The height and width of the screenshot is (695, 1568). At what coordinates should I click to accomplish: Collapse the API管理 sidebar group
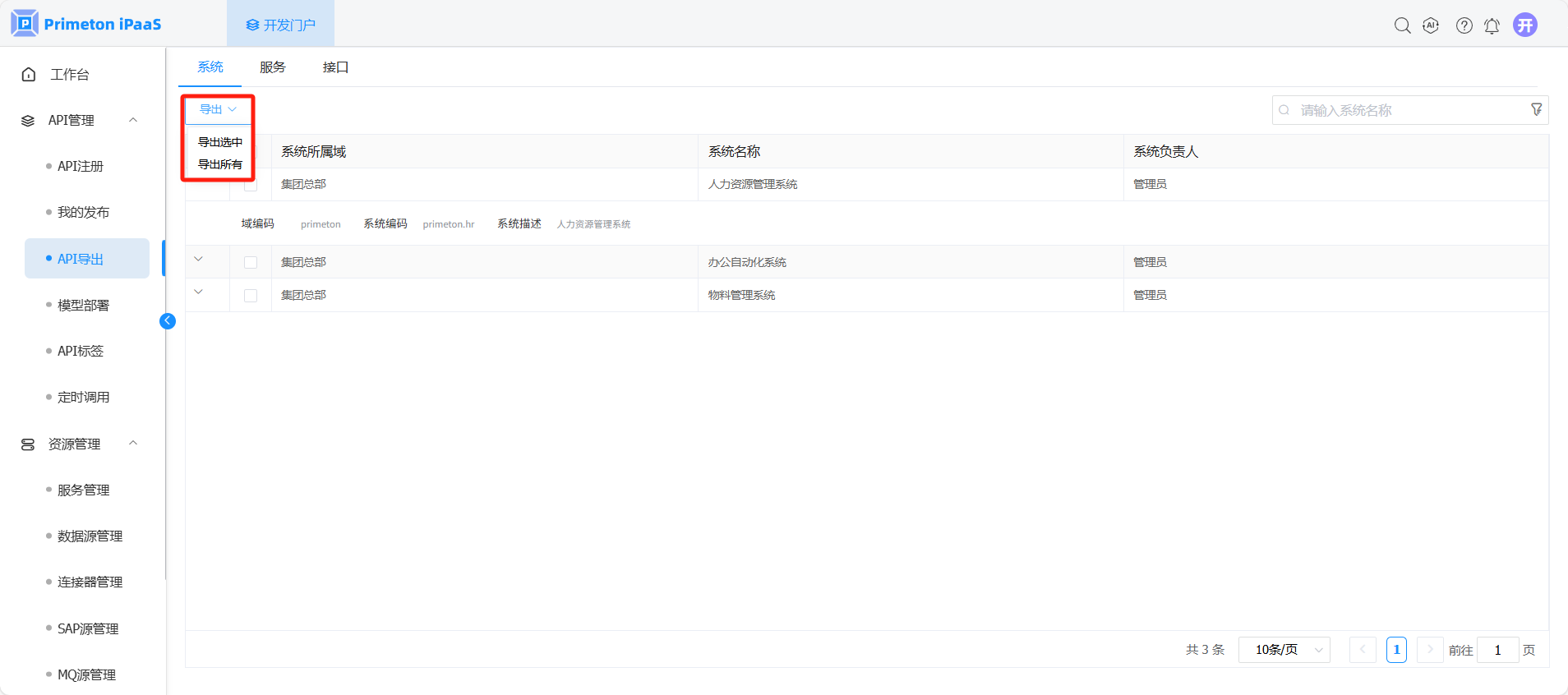(133, 120)
